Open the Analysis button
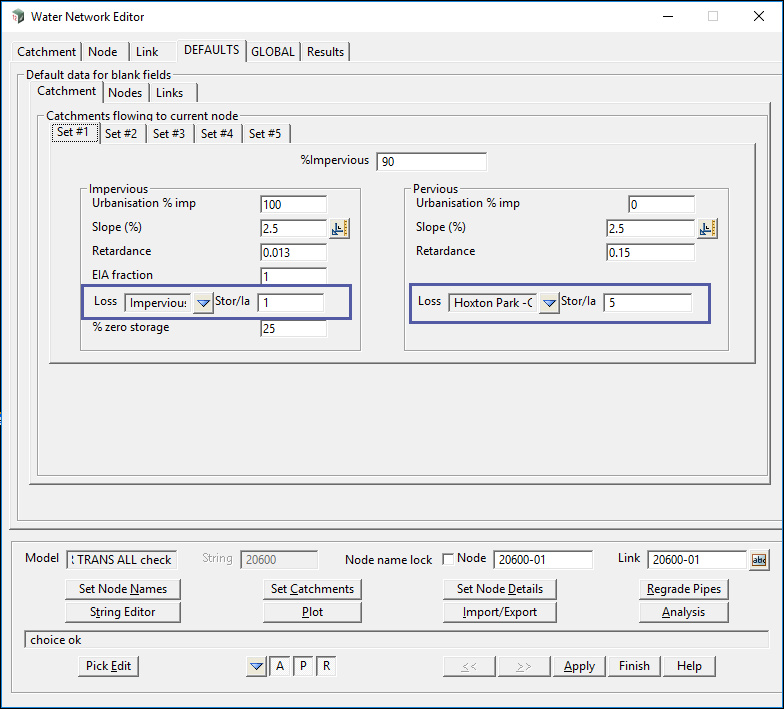The image size is (784, 709). (x=683, y=612)
